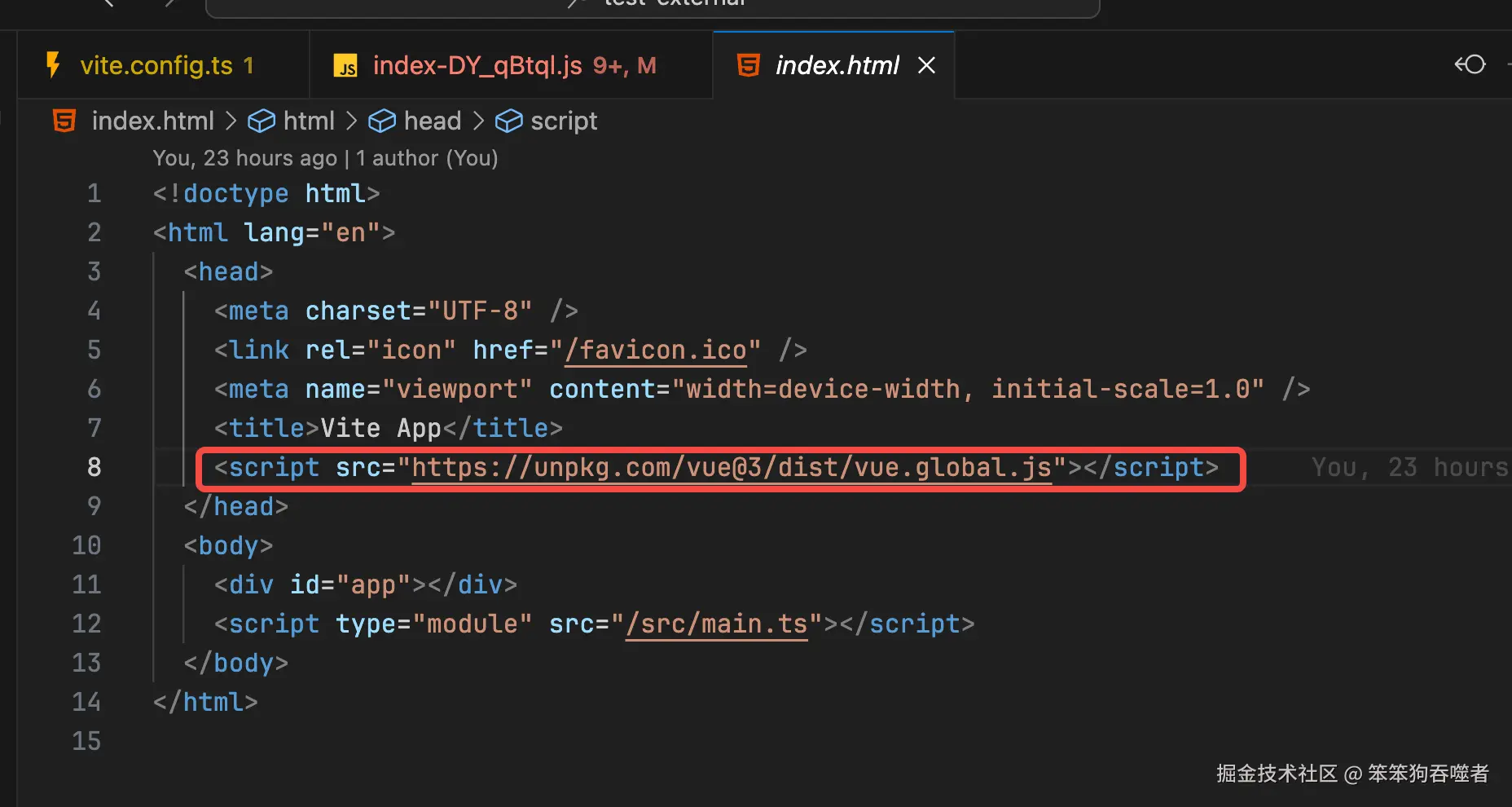
Task: Click the opening <head> tag
Action: click(229, 272)
